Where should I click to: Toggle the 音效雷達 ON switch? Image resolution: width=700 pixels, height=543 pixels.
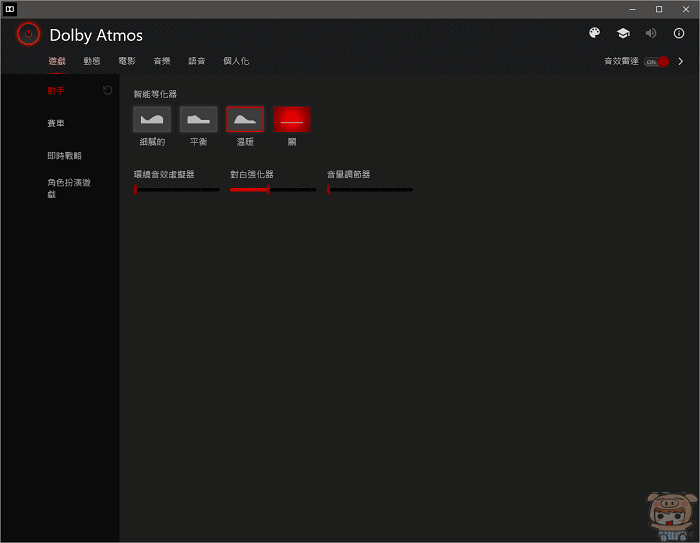click(656, 62)
